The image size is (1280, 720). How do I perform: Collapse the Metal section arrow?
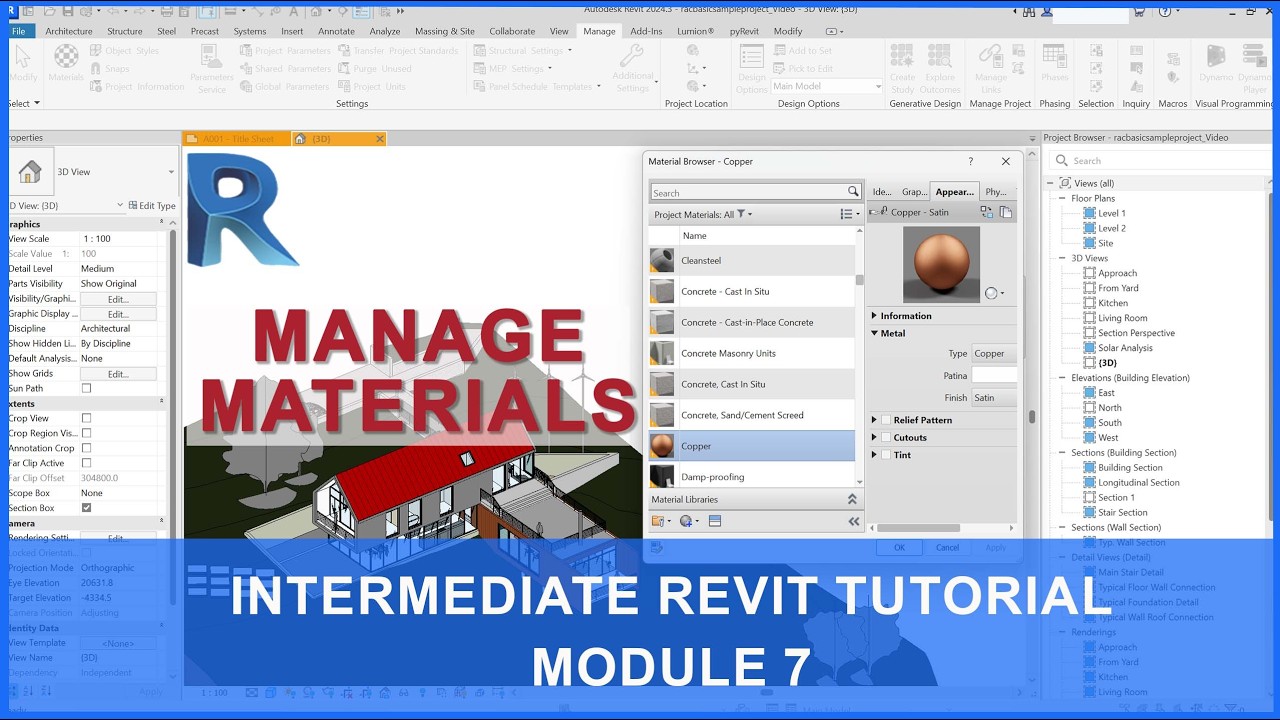coord(874,333)
